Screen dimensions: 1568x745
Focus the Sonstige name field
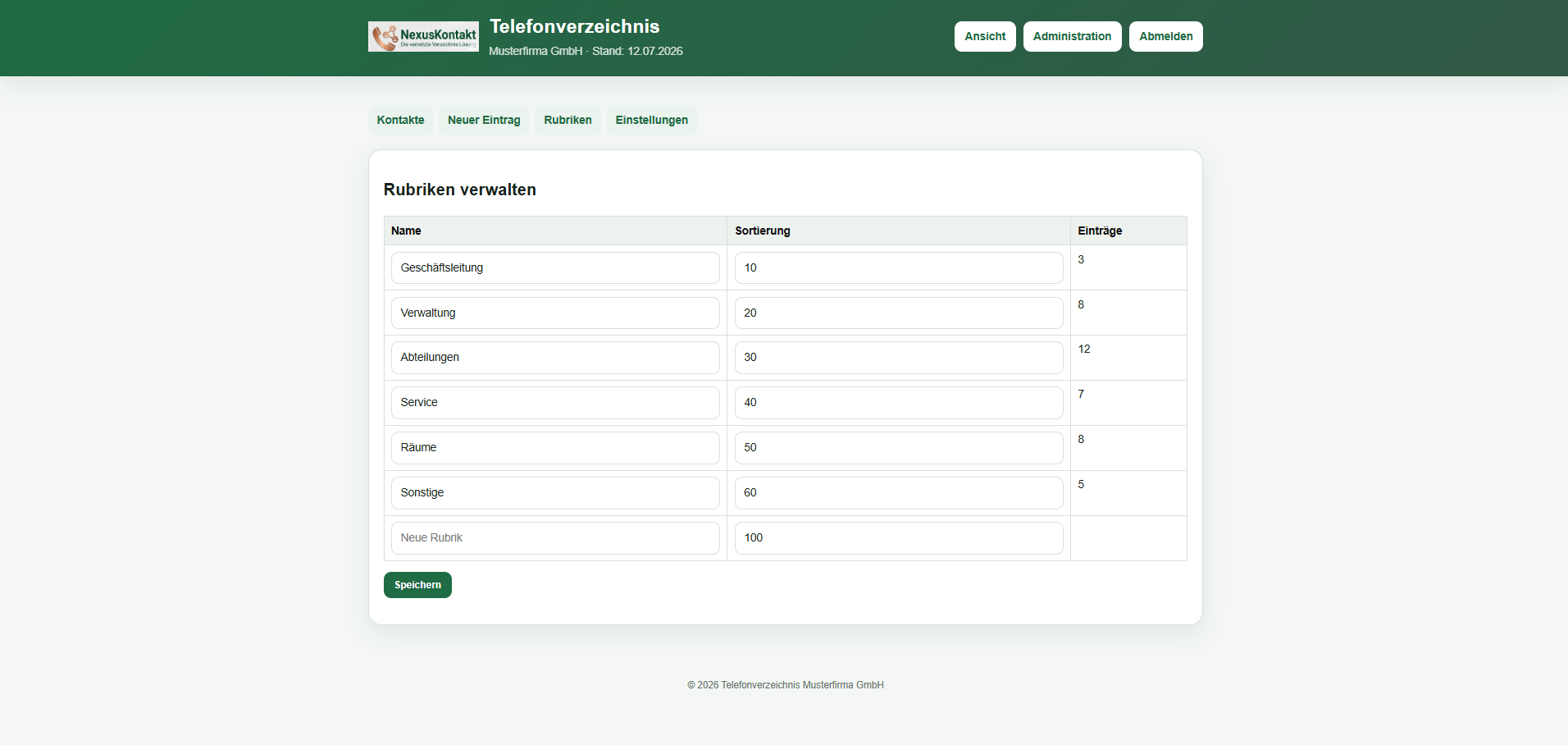tap(555, 493)
